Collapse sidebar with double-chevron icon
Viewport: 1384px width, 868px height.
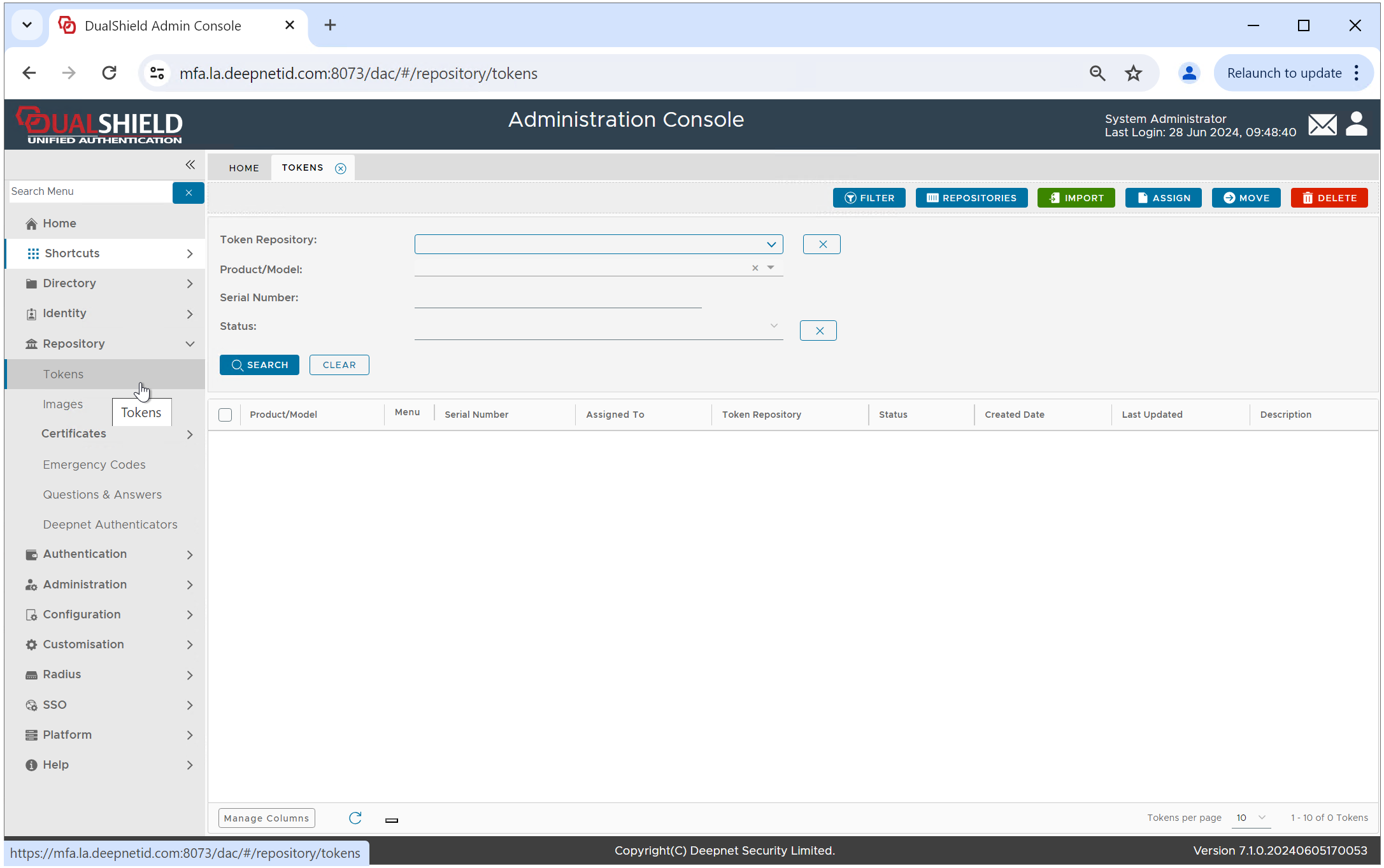click(190, 165)
